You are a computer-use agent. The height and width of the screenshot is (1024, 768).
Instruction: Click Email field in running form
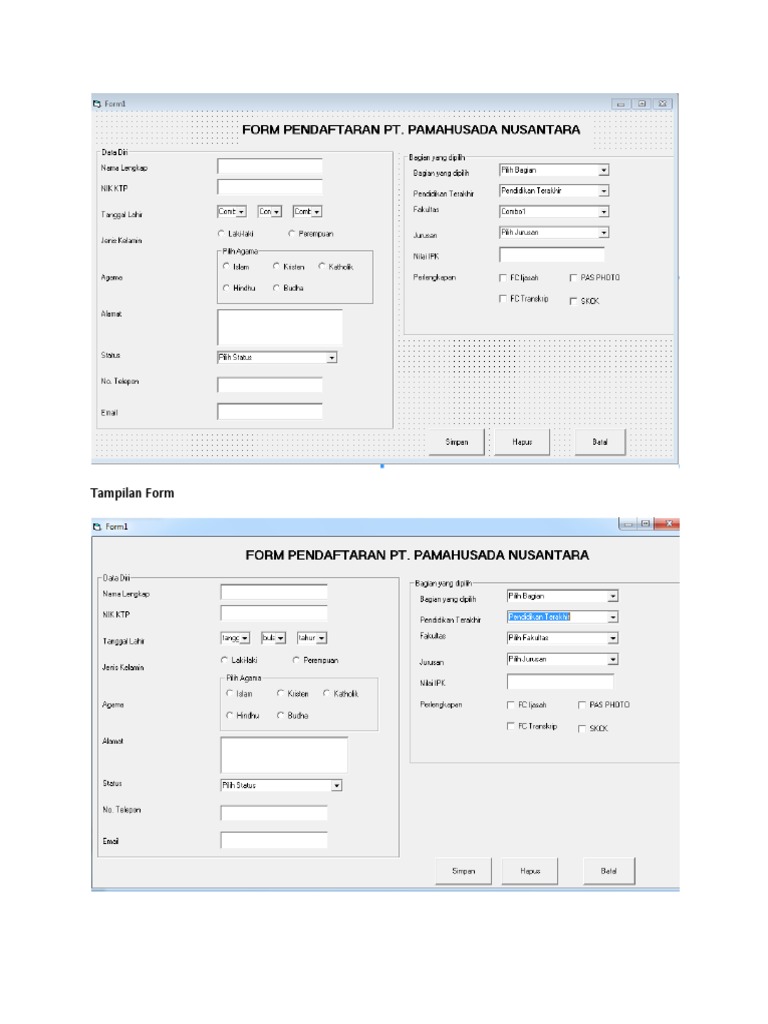274,840
